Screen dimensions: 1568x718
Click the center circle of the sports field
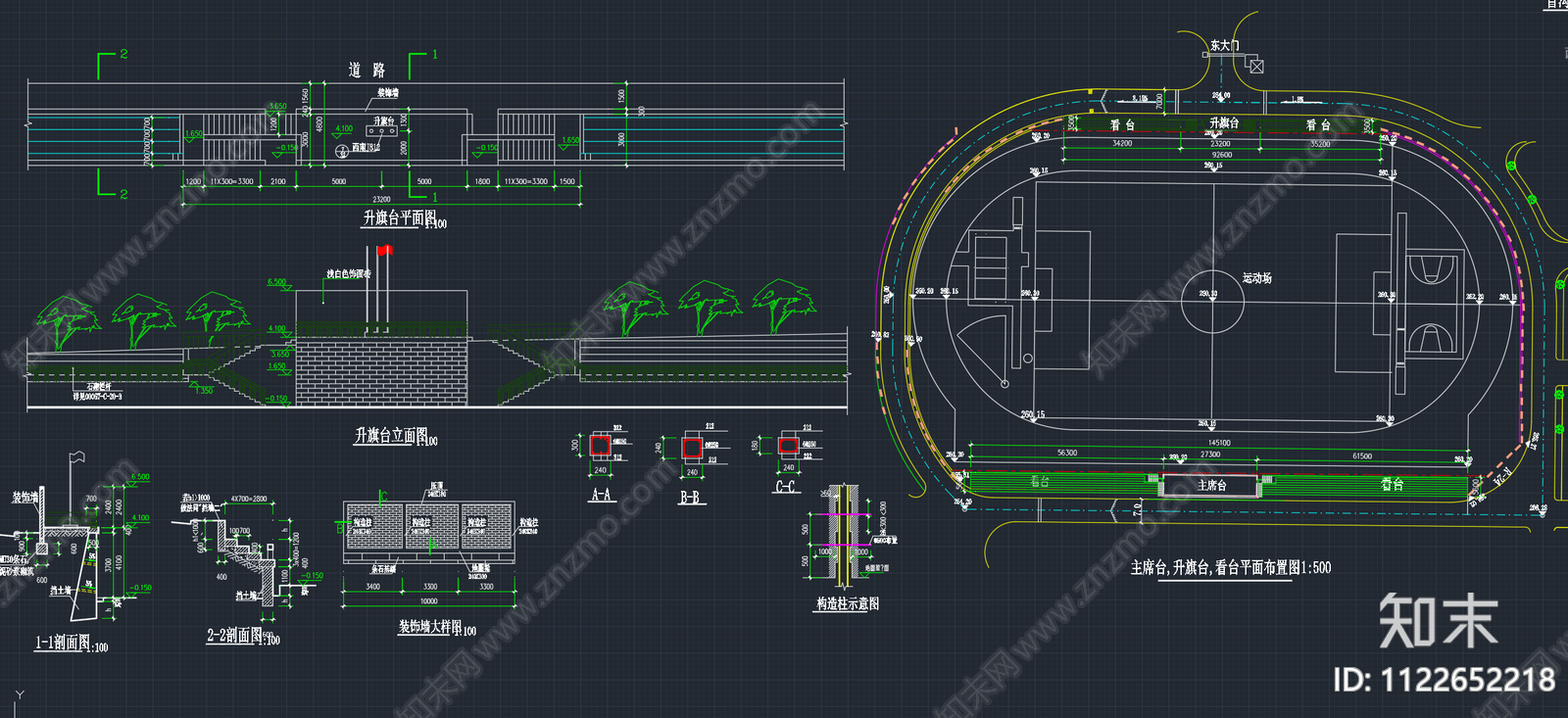point(1212,302)
